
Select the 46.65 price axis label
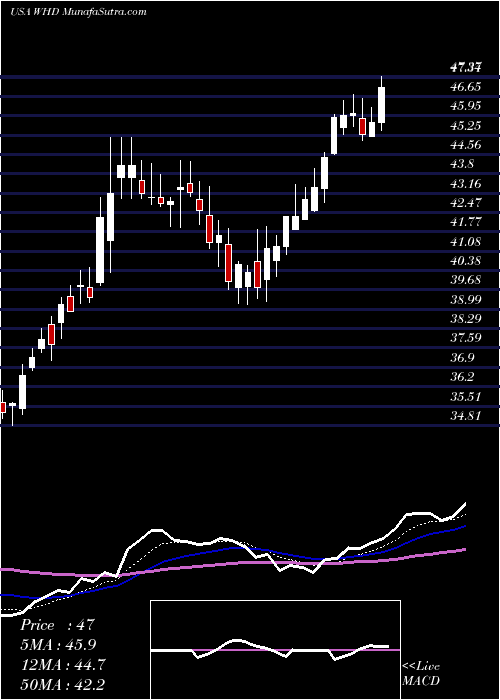click(x=466, y=87)
